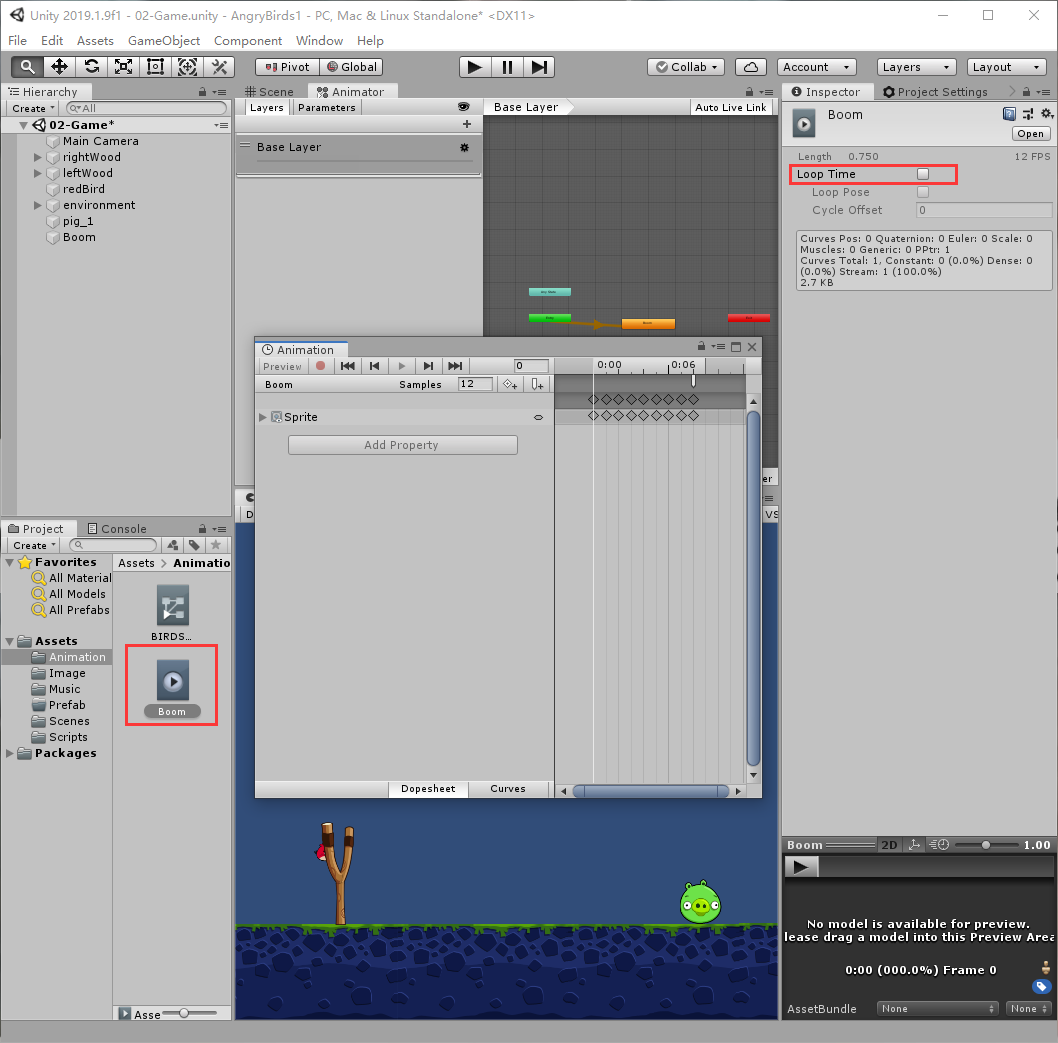Open the Collab dropdown
This screenshot has height=1043, width=1058.
686,67
